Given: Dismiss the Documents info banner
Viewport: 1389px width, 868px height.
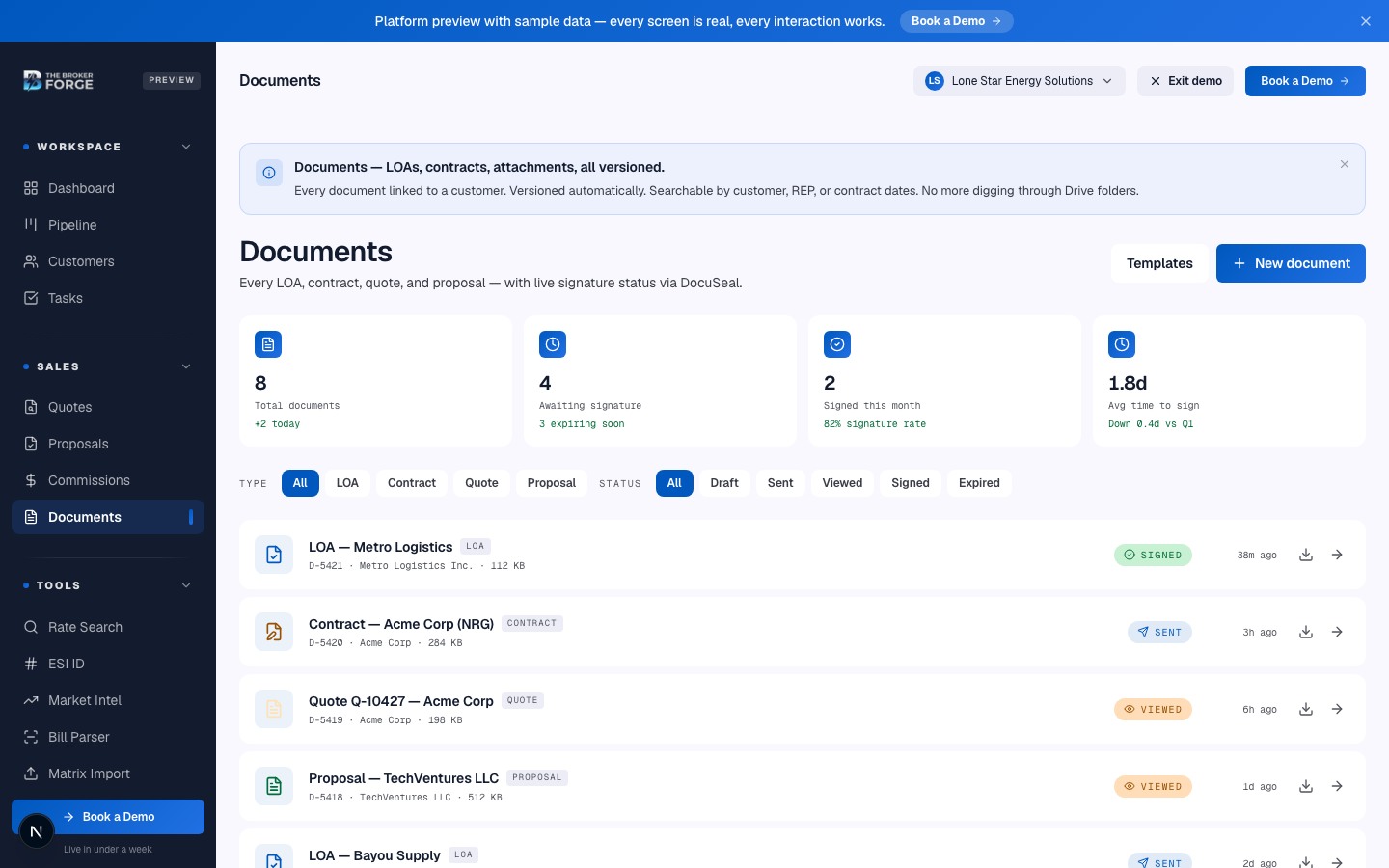Looking at the screenshot, I should [1345, 164].
